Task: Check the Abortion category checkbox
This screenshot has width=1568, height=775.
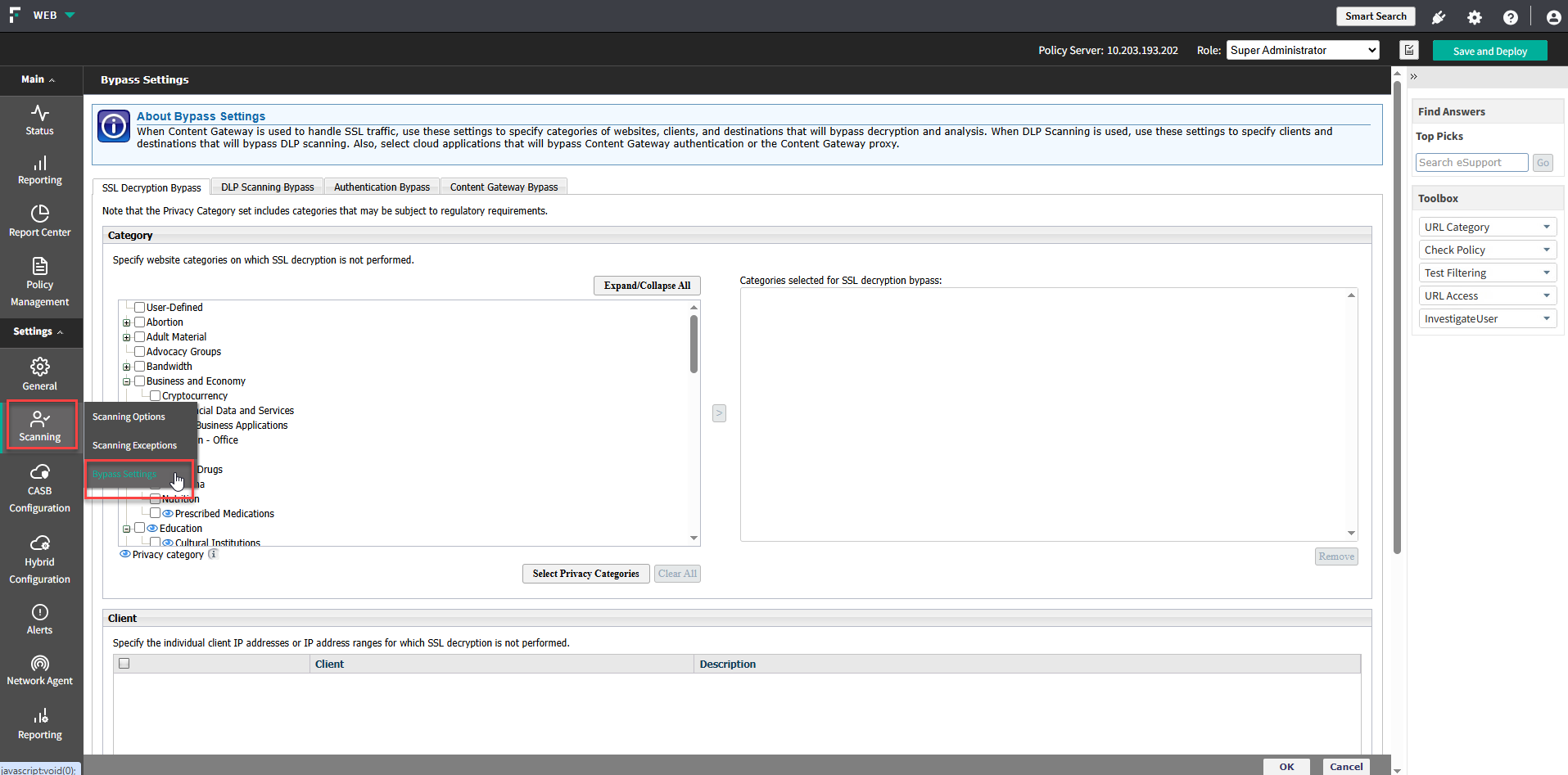Action: (140, 322)
